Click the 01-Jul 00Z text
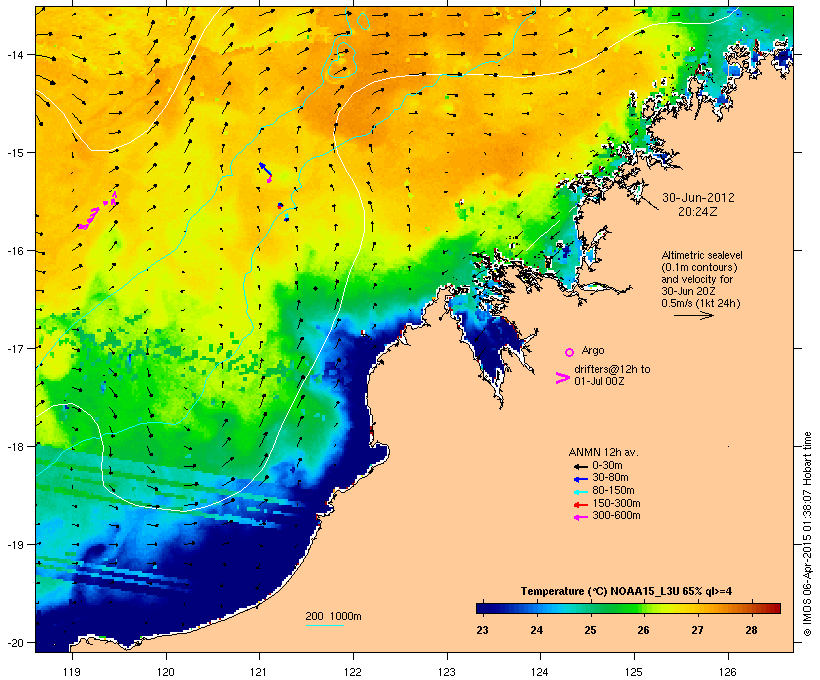This screenshot has height=680, width=820. click(x=599, y=381)
